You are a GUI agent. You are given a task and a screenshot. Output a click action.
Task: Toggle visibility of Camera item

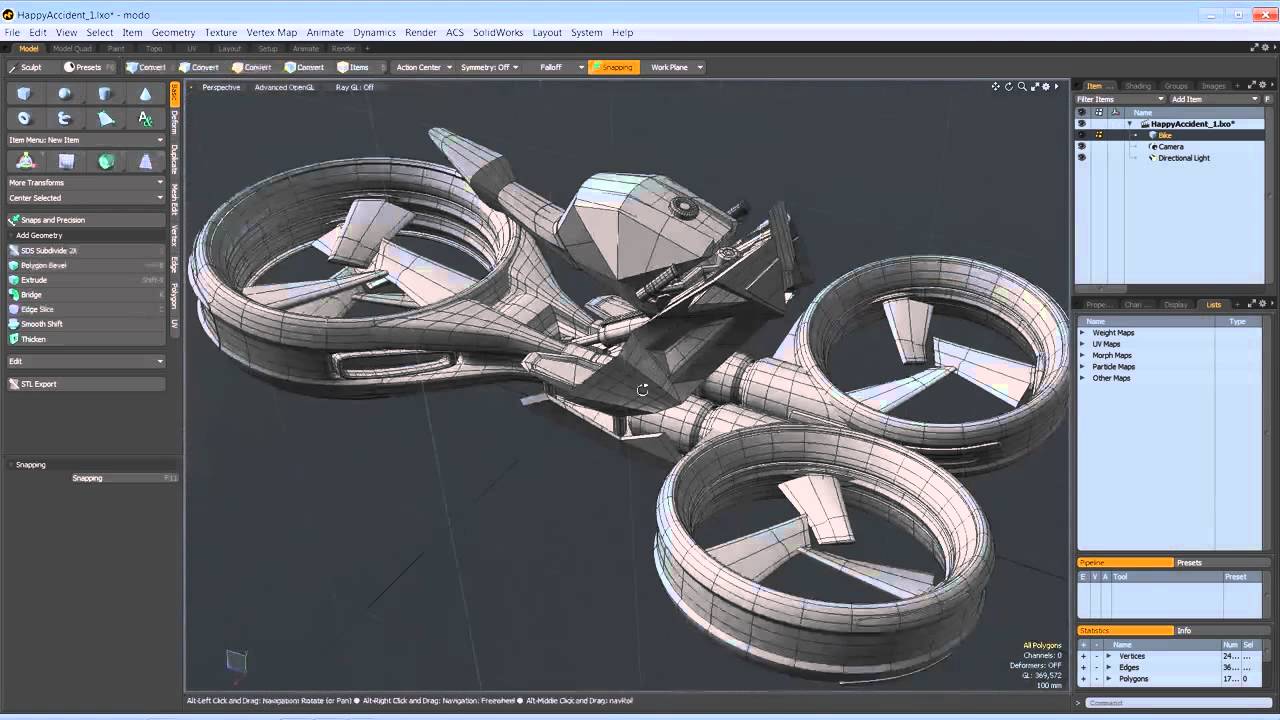1081,147
